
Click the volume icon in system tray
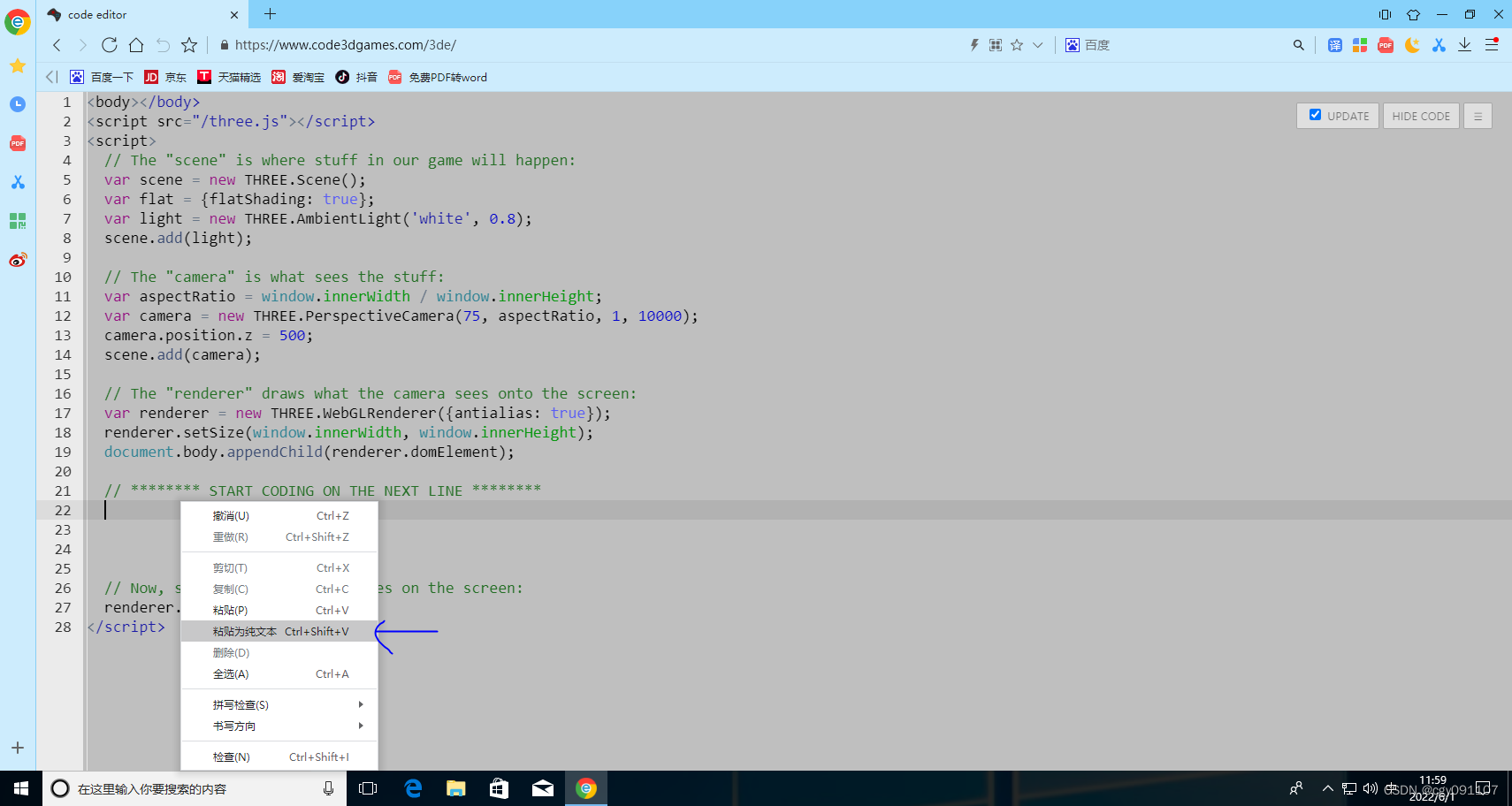(1371, 788)
